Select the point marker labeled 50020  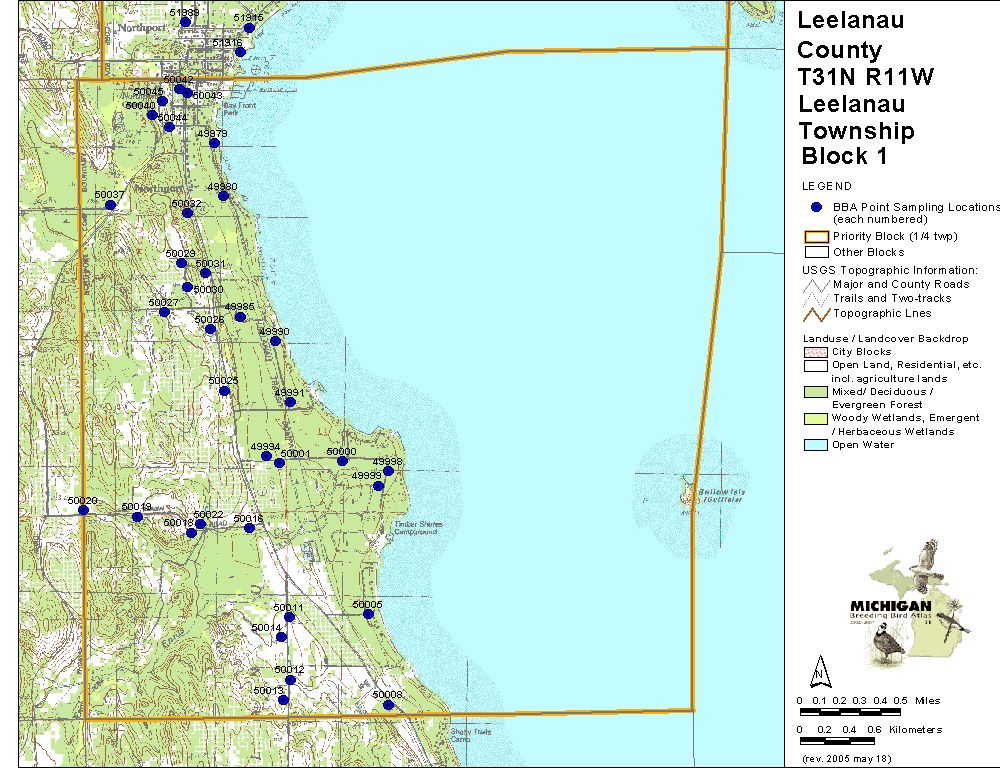pos(83,510)
